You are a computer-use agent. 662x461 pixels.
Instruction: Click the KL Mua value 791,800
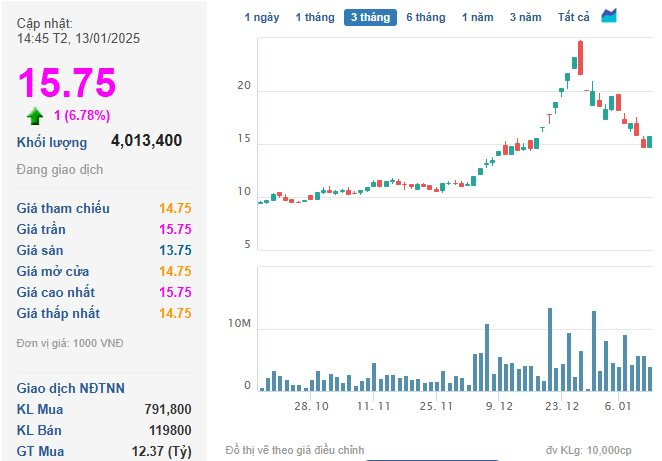[x=168, y=409]
